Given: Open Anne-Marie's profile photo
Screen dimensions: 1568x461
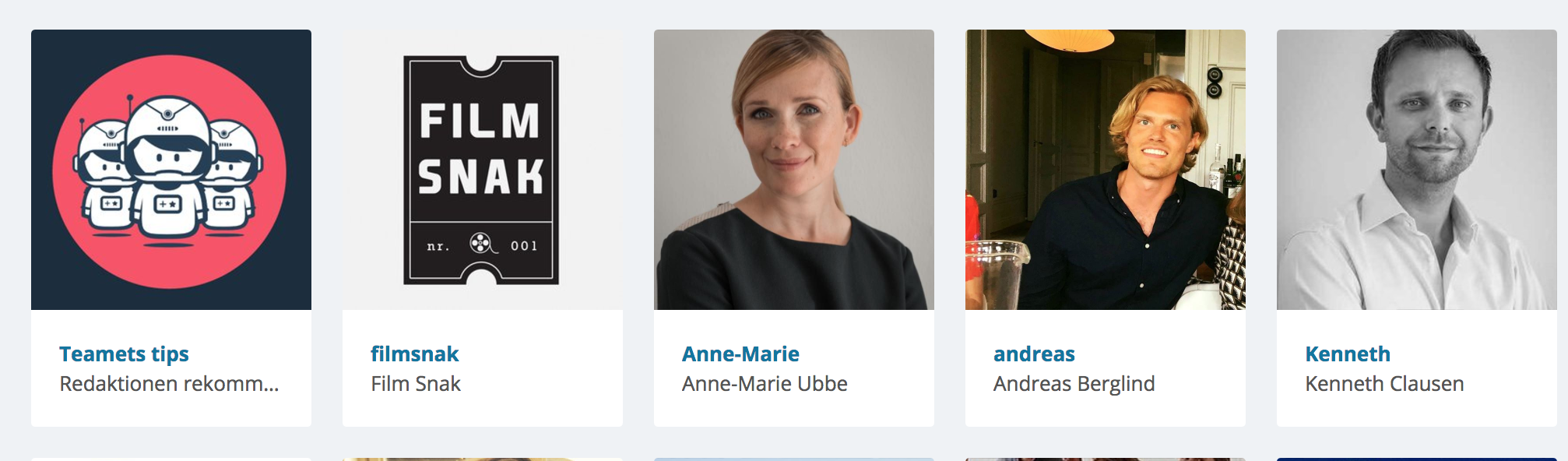Looking at the screenshot, I should point(794,170).
